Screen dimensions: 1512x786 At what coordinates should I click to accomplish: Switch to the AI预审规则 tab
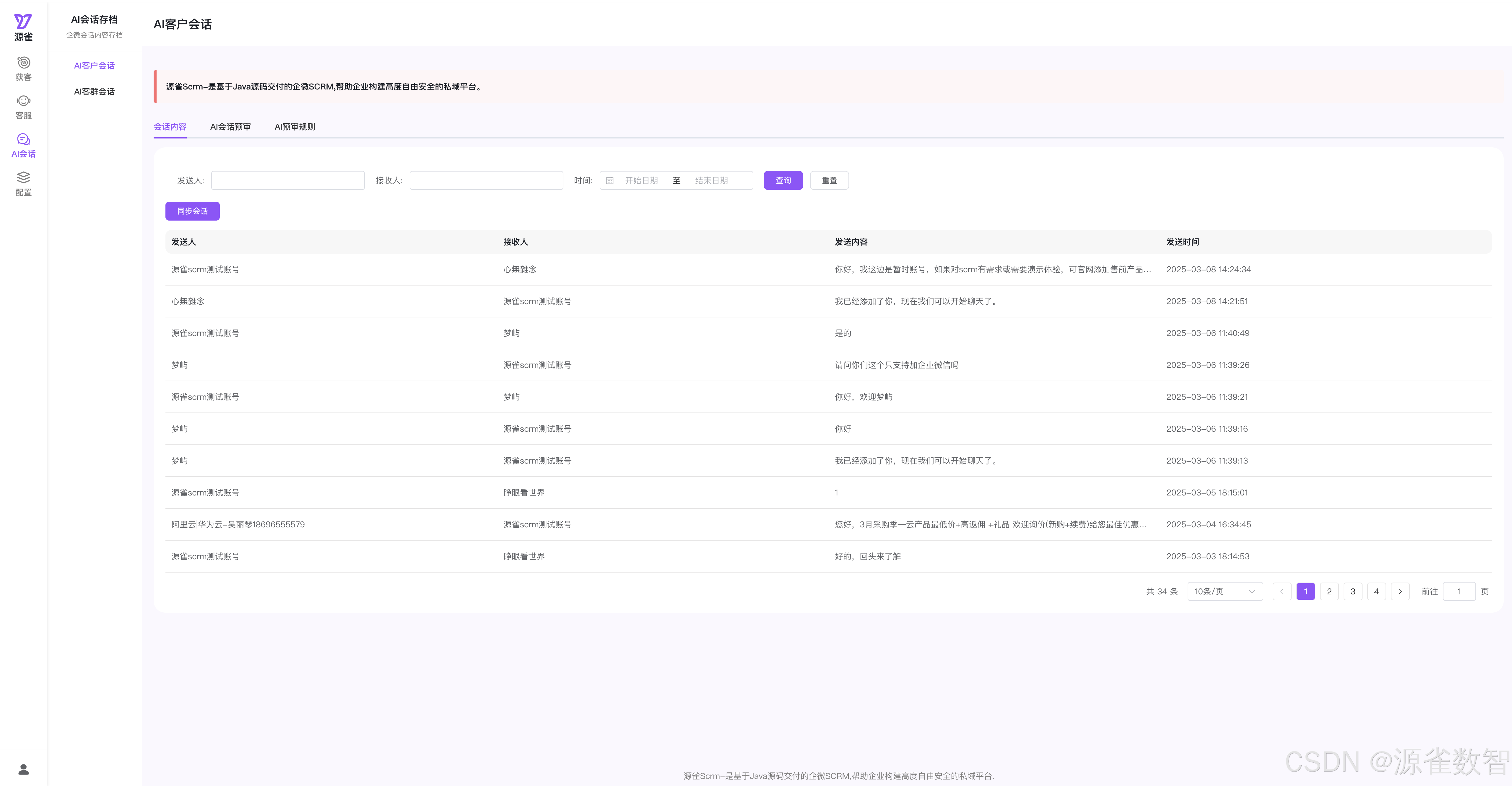[295, 127]
